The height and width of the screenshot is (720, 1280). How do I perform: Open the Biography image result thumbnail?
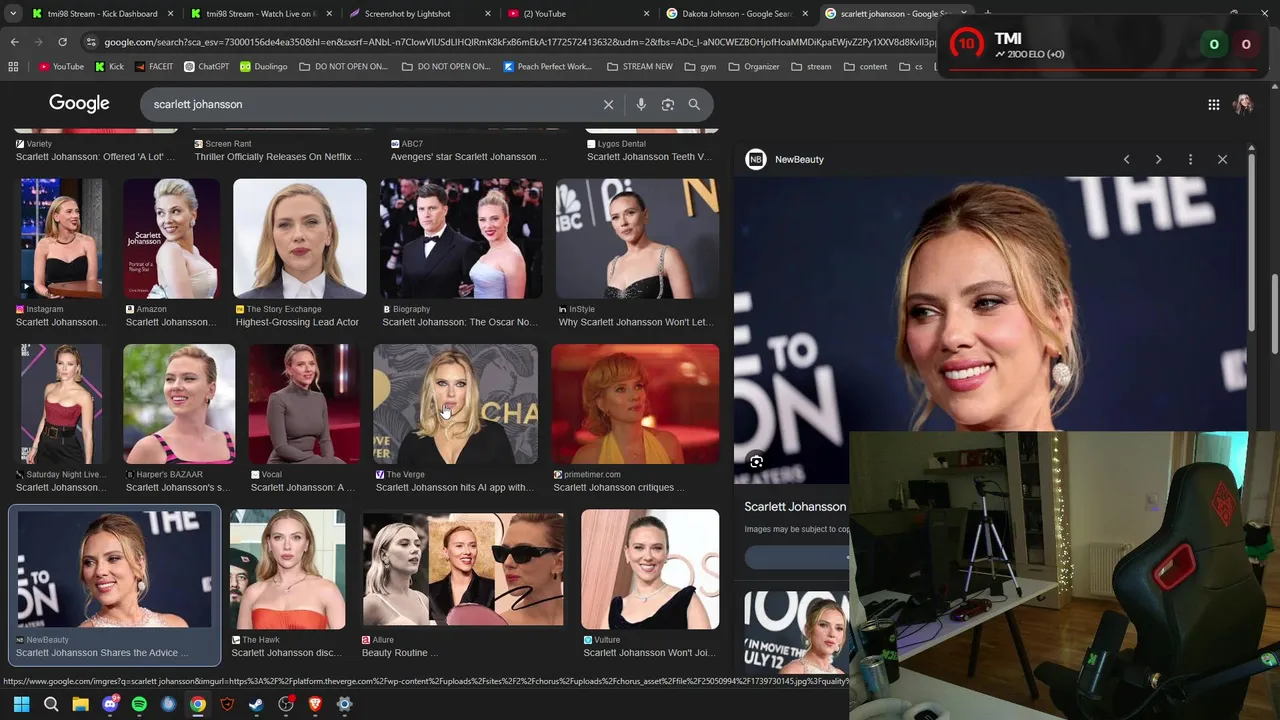click(x=461, y=238)
